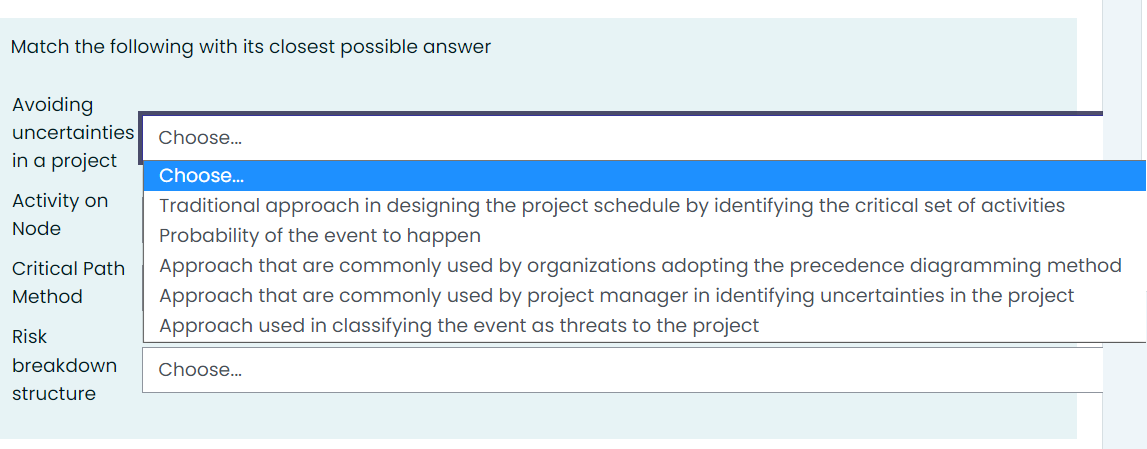
Task: Open the Risk breakdown structure dropdown
Action: point(620,370)
